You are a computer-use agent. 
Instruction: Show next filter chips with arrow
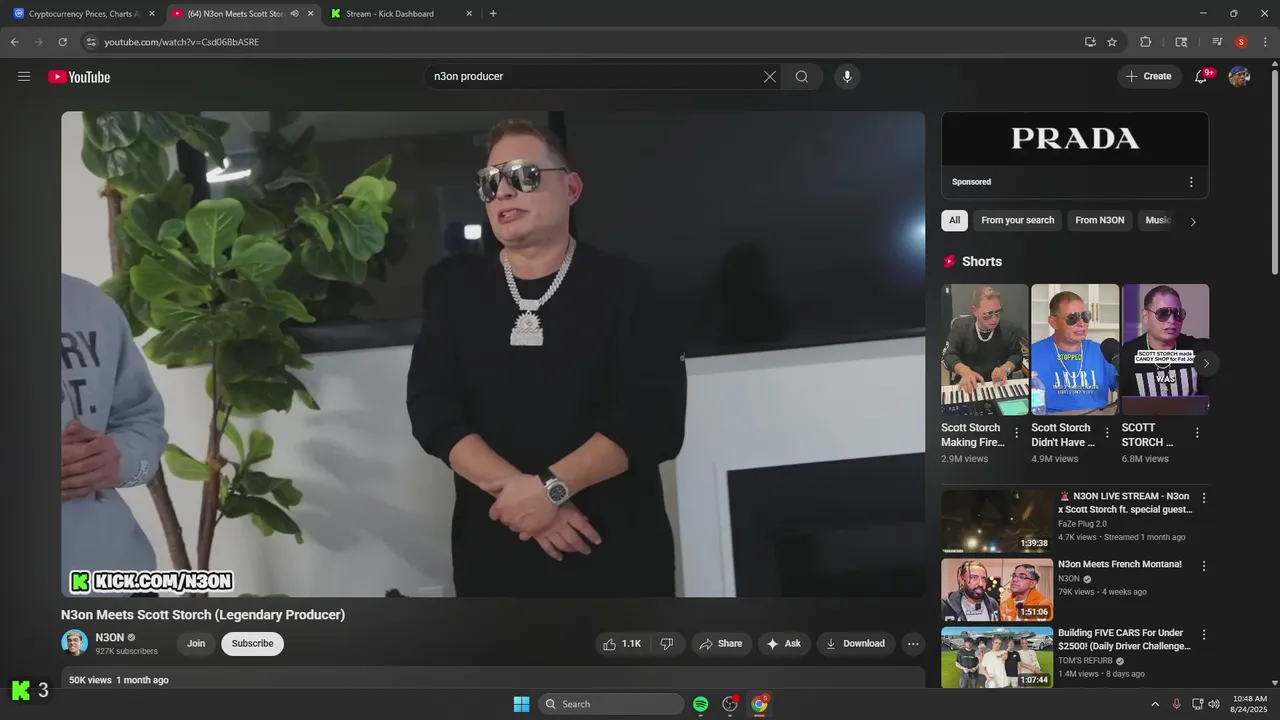(x=1192, y=221)
